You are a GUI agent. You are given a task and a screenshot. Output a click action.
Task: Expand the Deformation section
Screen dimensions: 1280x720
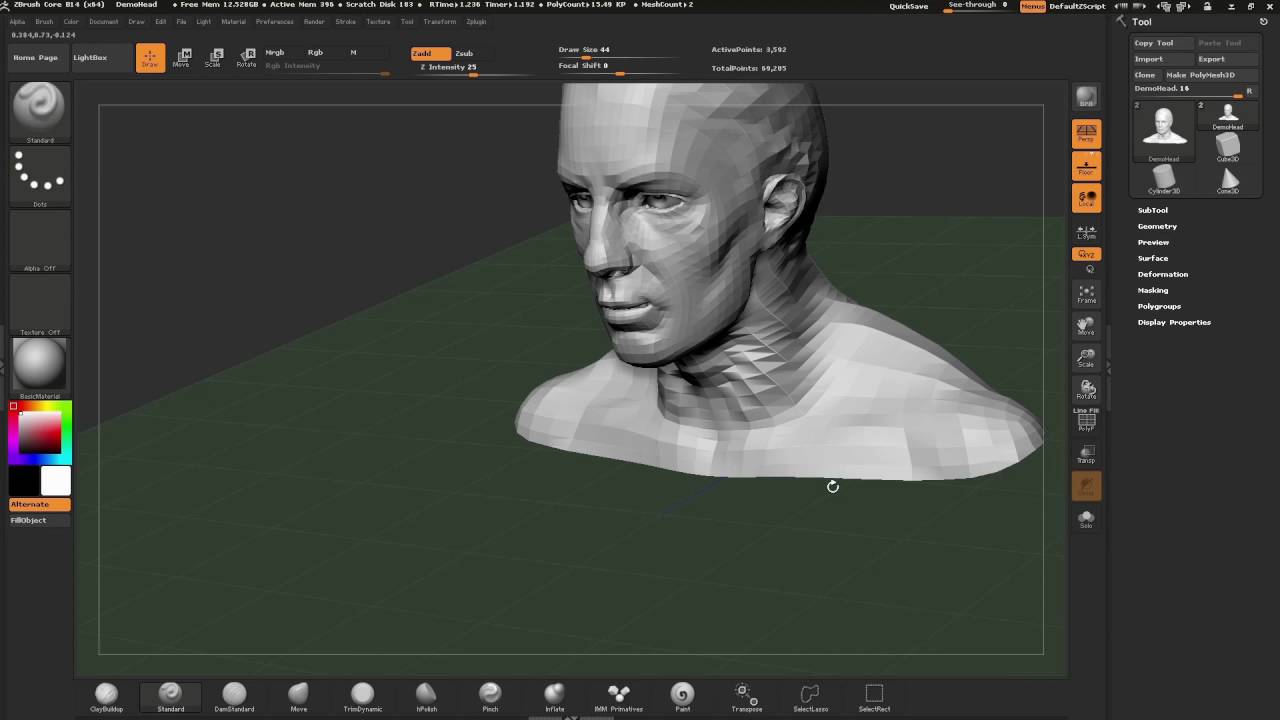pyautogui.click(x=1163, y=274)
